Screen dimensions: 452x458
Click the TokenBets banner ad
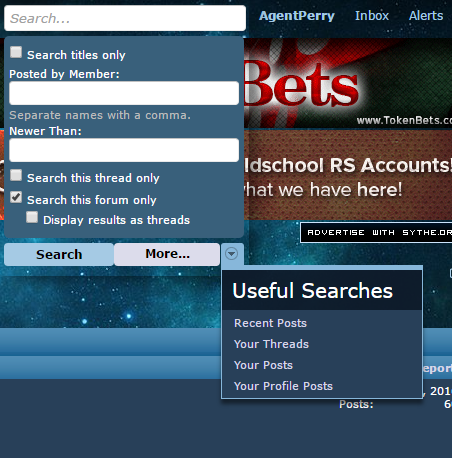click(x=348, y=83)
